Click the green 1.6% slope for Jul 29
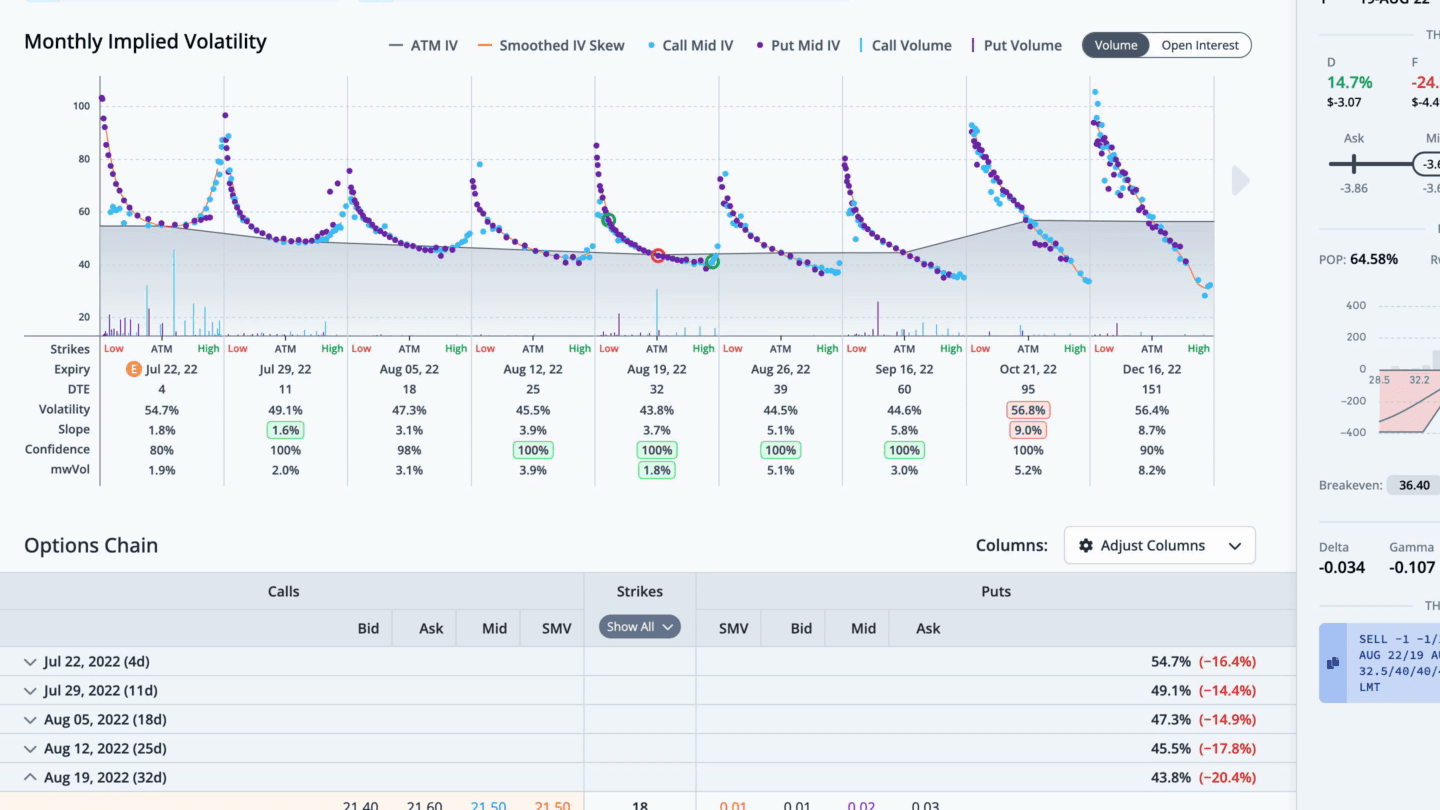 click(285, 430)
